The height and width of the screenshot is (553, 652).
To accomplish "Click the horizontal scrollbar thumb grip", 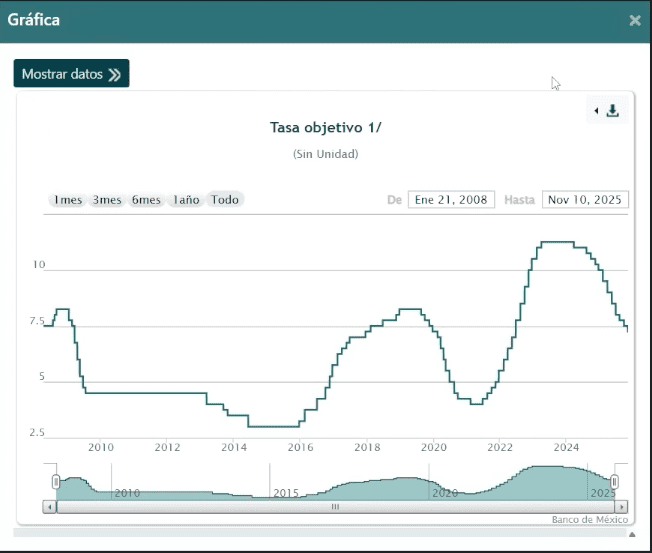I will click(335, 507).
